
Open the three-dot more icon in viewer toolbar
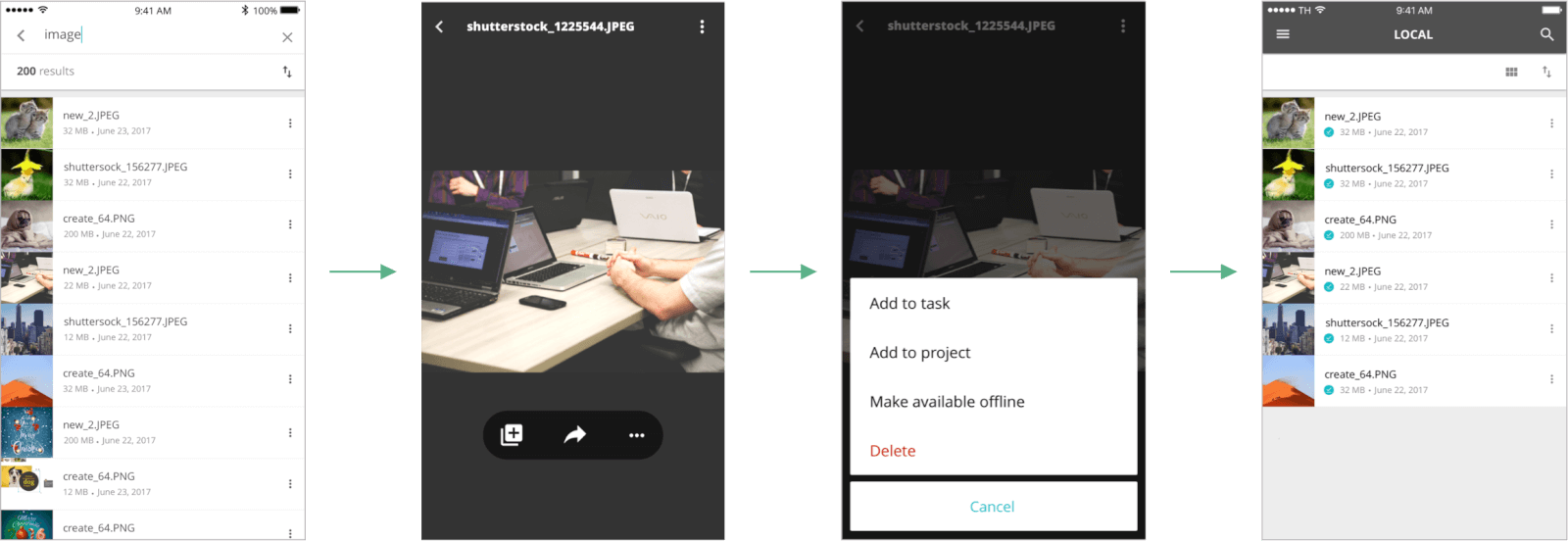636,435
